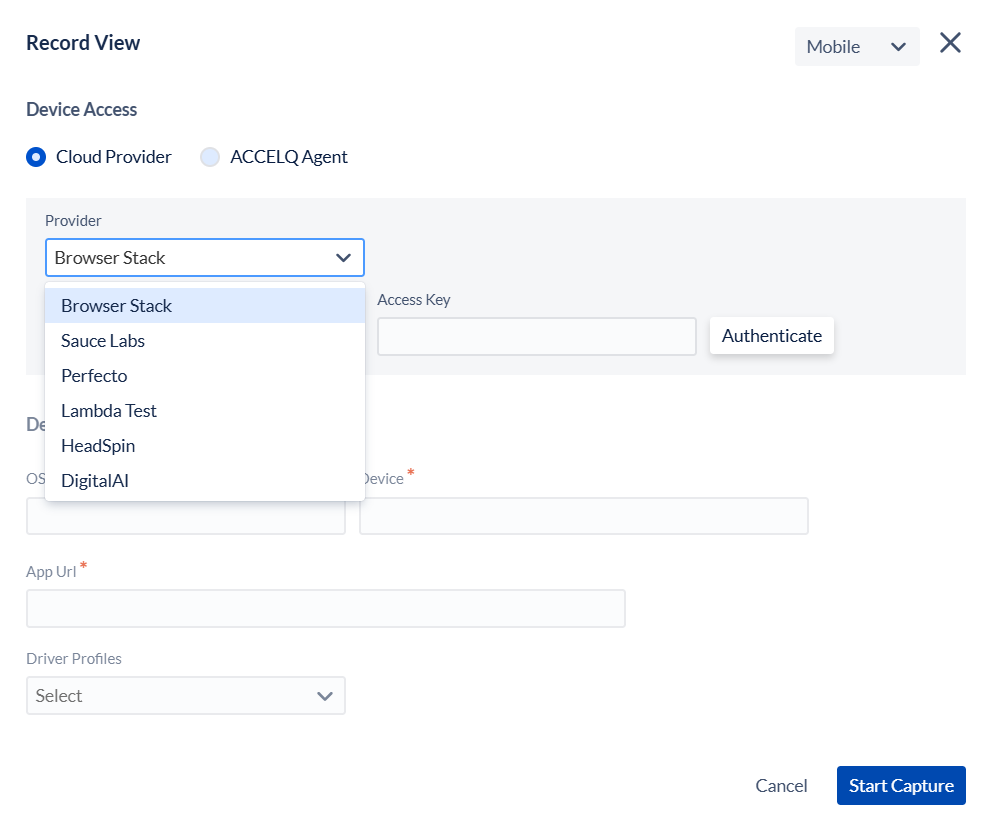The width and height of the screenshot is (991, 830).
Task: Open the Driver Profiles Select dropdown
Action: 186,695
